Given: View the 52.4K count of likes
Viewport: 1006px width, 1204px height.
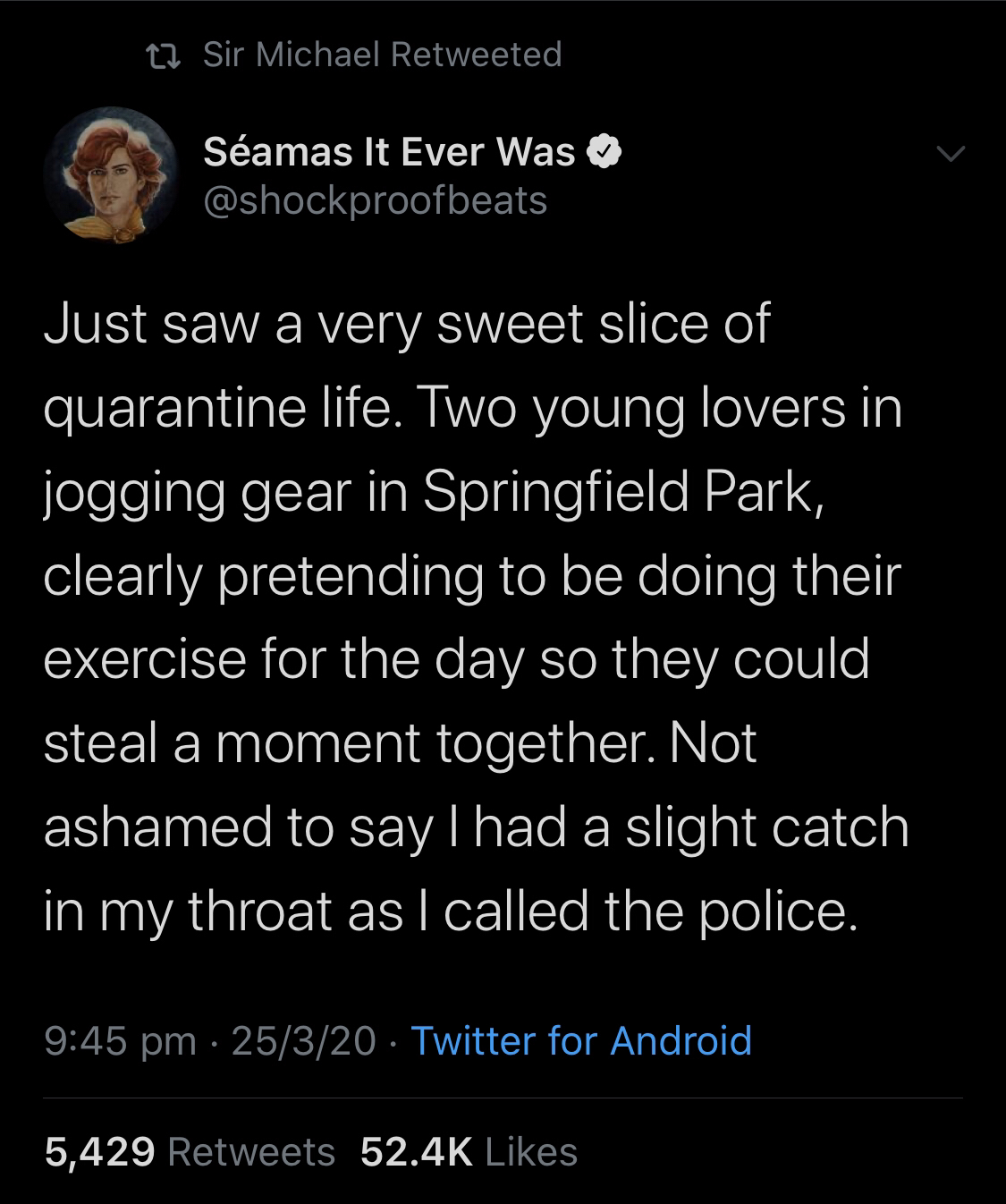Looking at the screenshot, I should pyautogui.click(x=416, y=1152).
